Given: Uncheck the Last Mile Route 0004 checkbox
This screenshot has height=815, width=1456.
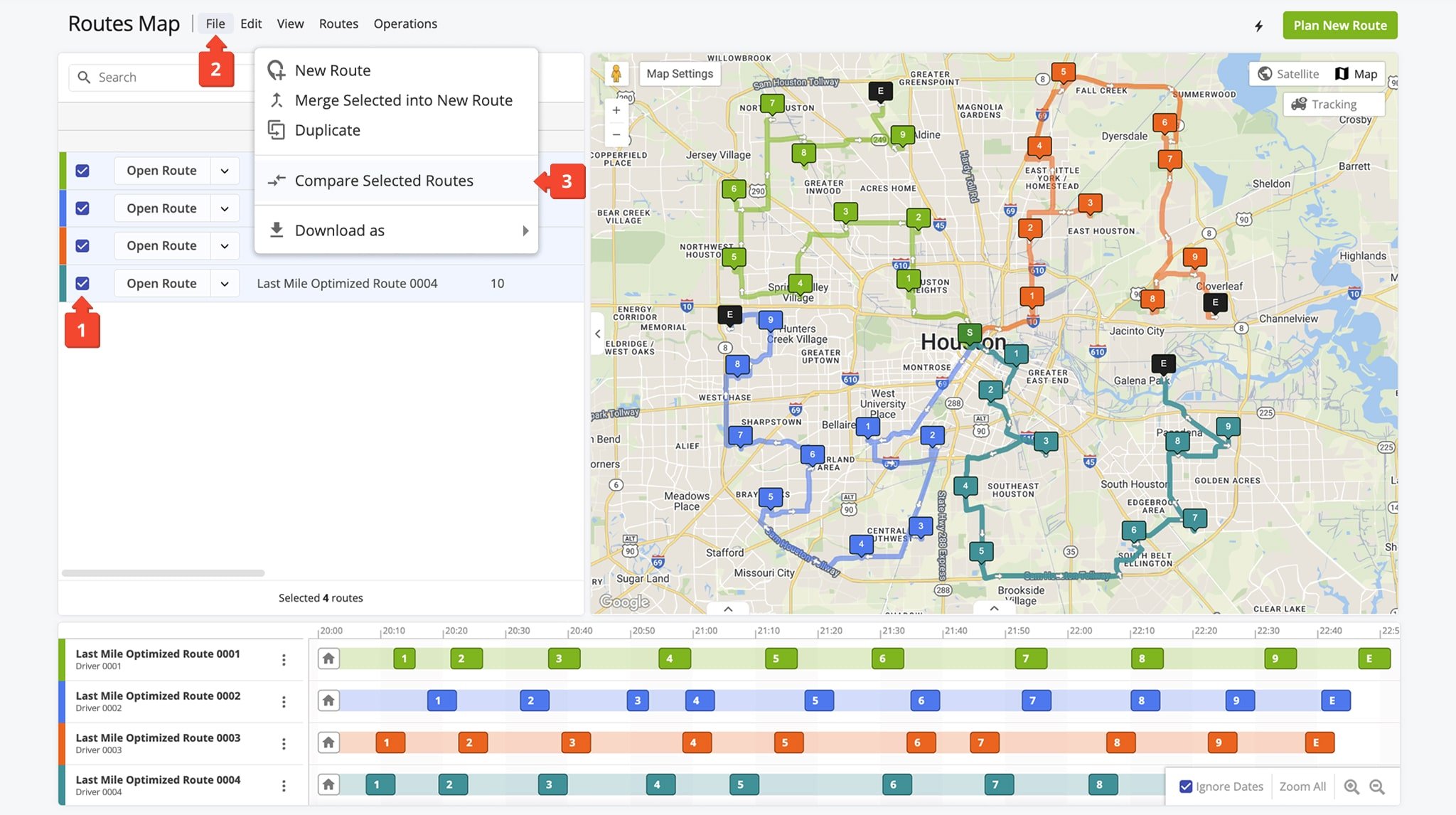Looking at the screenshot, I should (82, 283).
